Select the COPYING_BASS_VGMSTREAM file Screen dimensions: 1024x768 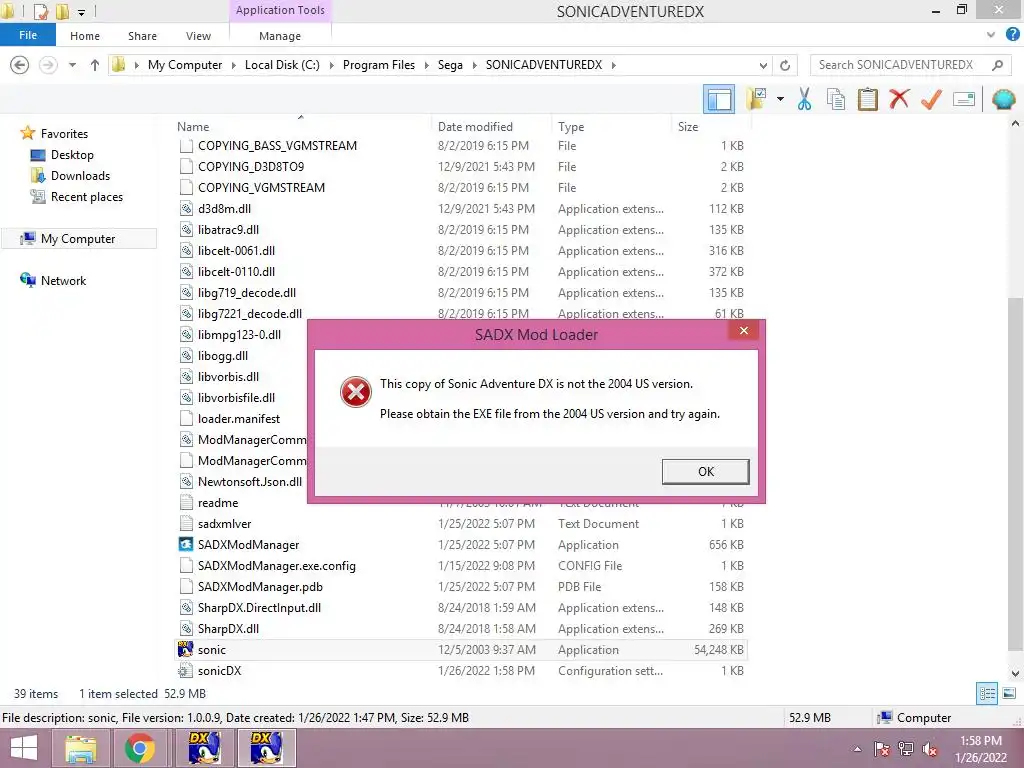(461, 146)
